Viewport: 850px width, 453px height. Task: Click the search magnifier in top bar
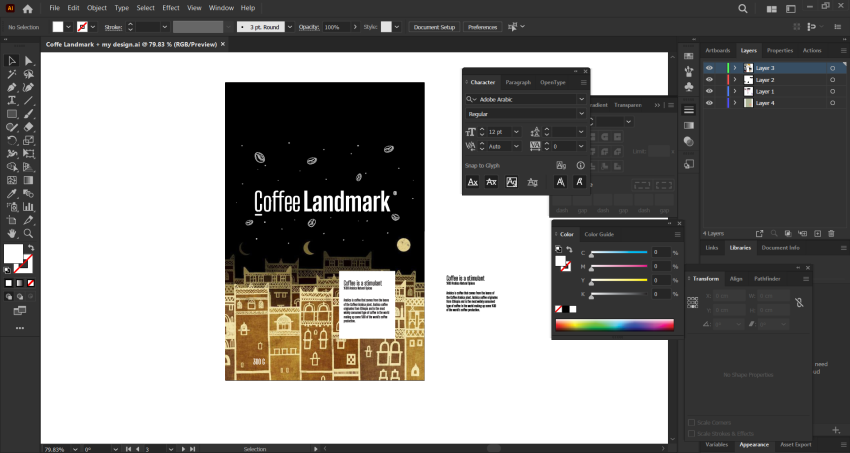742,8
